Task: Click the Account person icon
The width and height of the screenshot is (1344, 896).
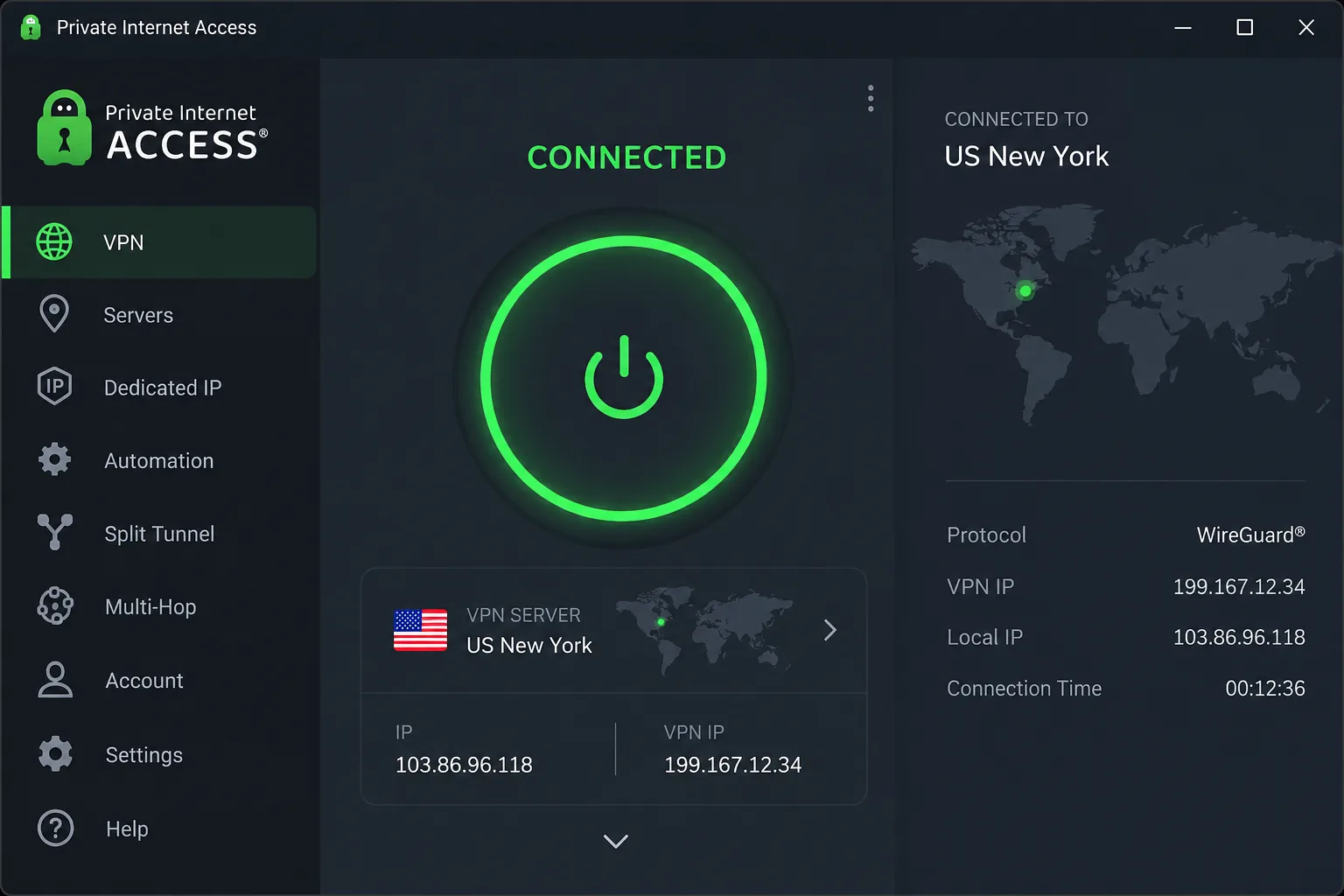Action: point(55,680)
